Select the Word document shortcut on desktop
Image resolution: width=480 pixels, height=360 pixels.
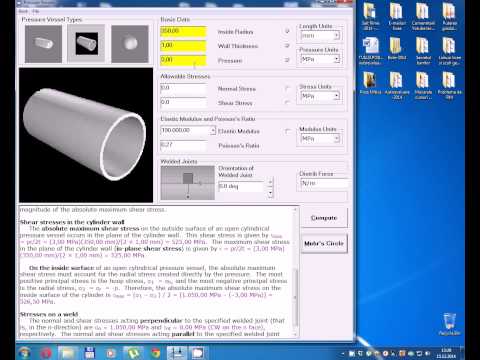tap(370, 50)
